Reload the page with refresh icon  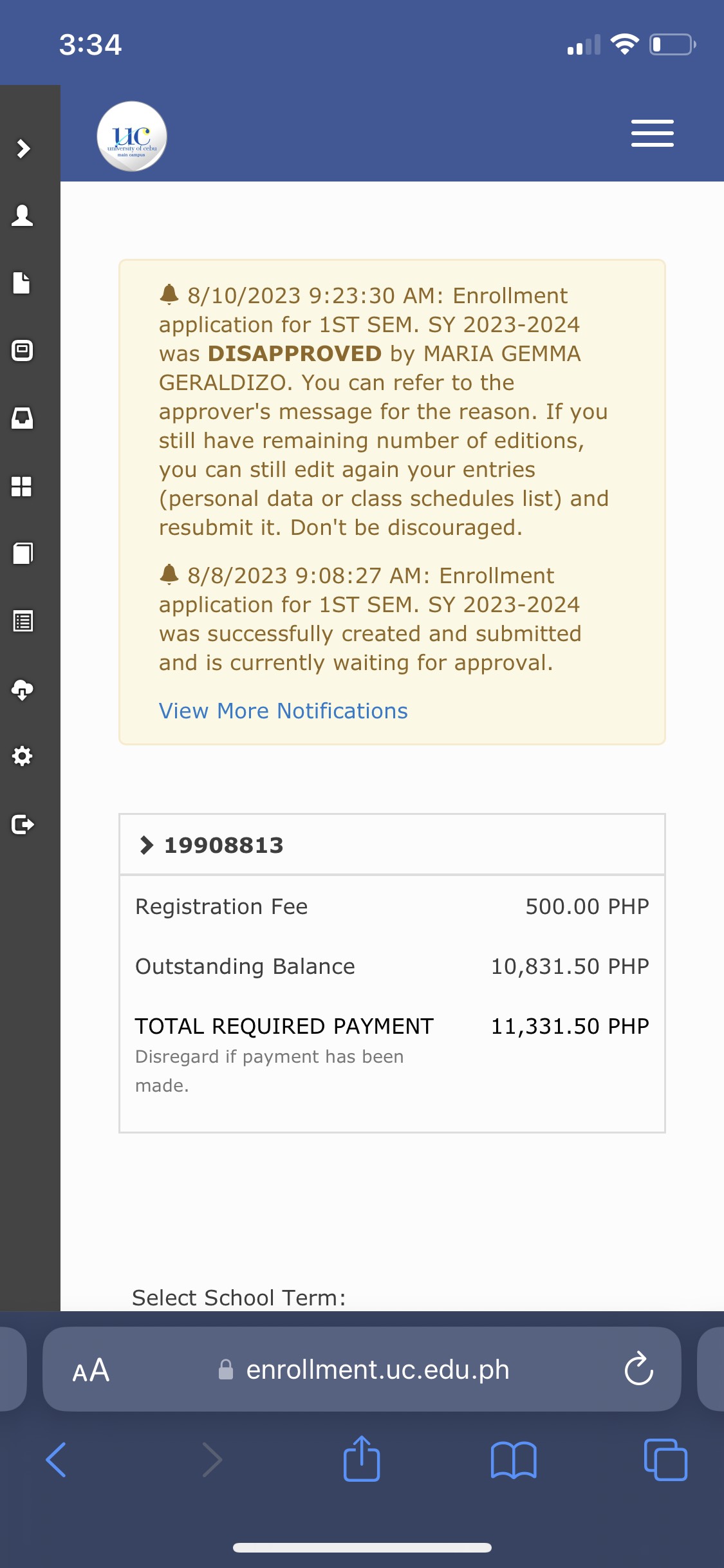tap(638, 1369)
